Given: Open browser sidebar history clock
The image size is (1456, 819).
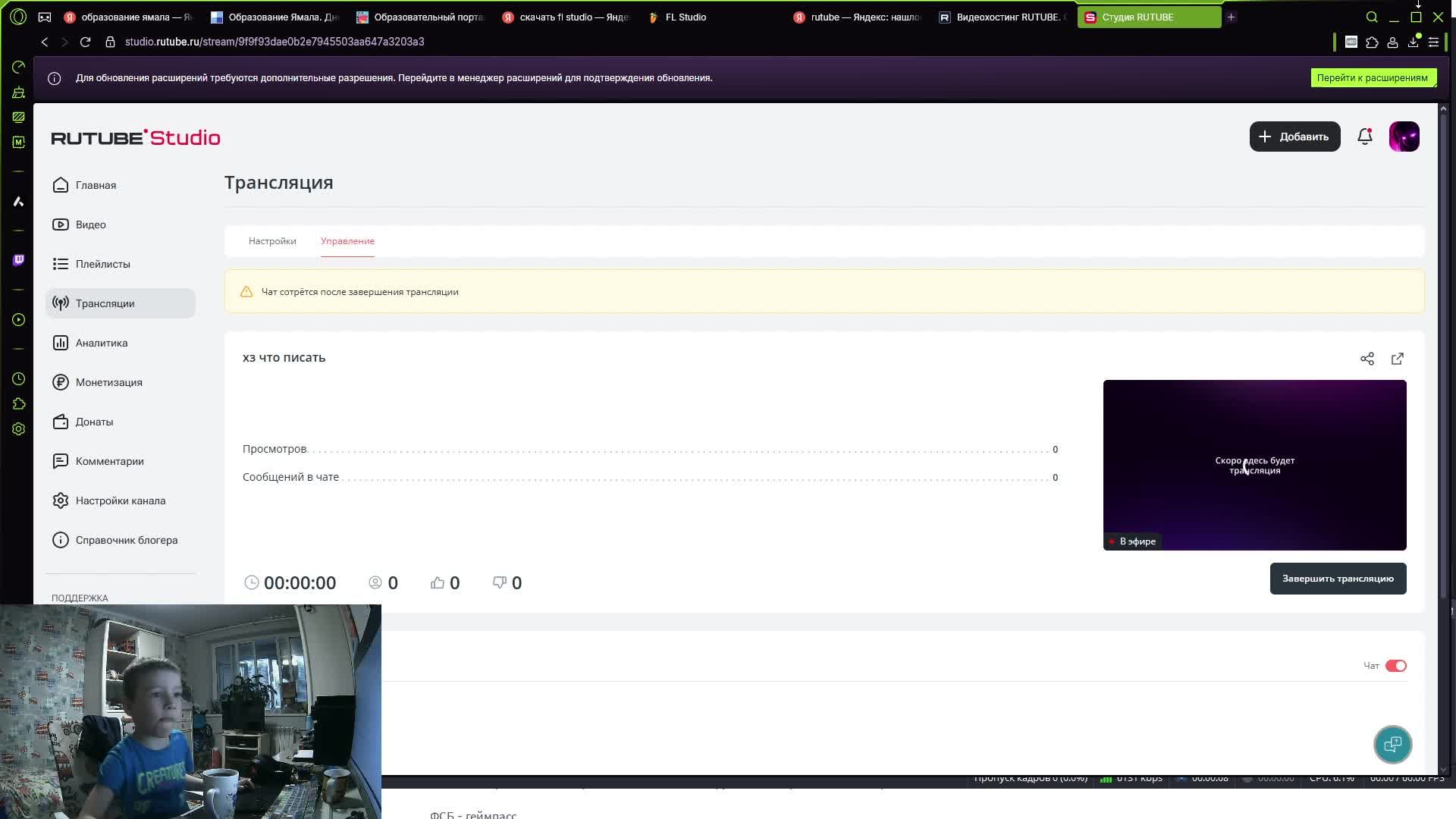Looking at the screenshot, I should [x=18, y=378].
